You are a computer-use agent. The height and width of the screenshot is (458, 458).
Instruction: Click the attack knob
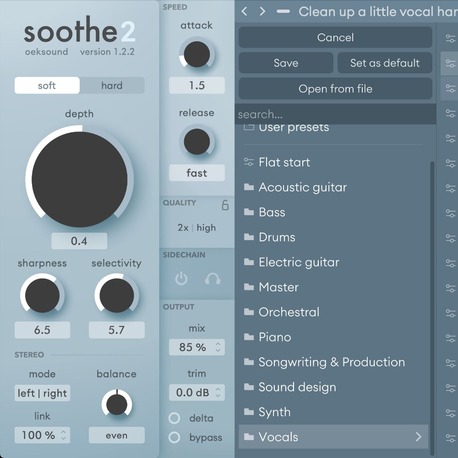(x=197, y=54)
